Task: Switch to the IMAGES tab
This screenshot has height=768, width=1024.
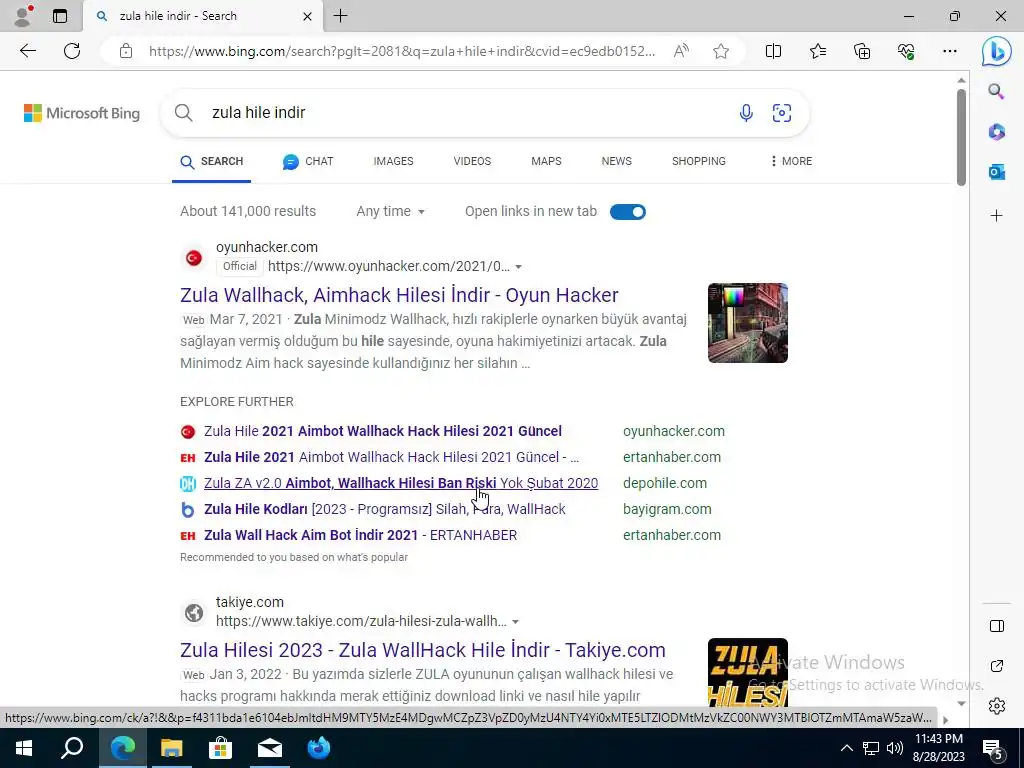Action: pyautogui.click(x=393, y=161)
